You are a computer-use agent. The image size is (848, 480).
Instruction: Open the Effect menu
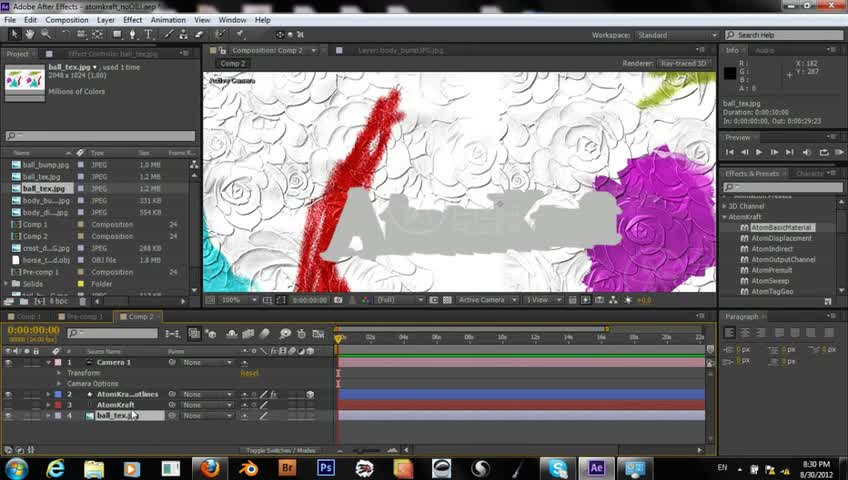(132, 20)
